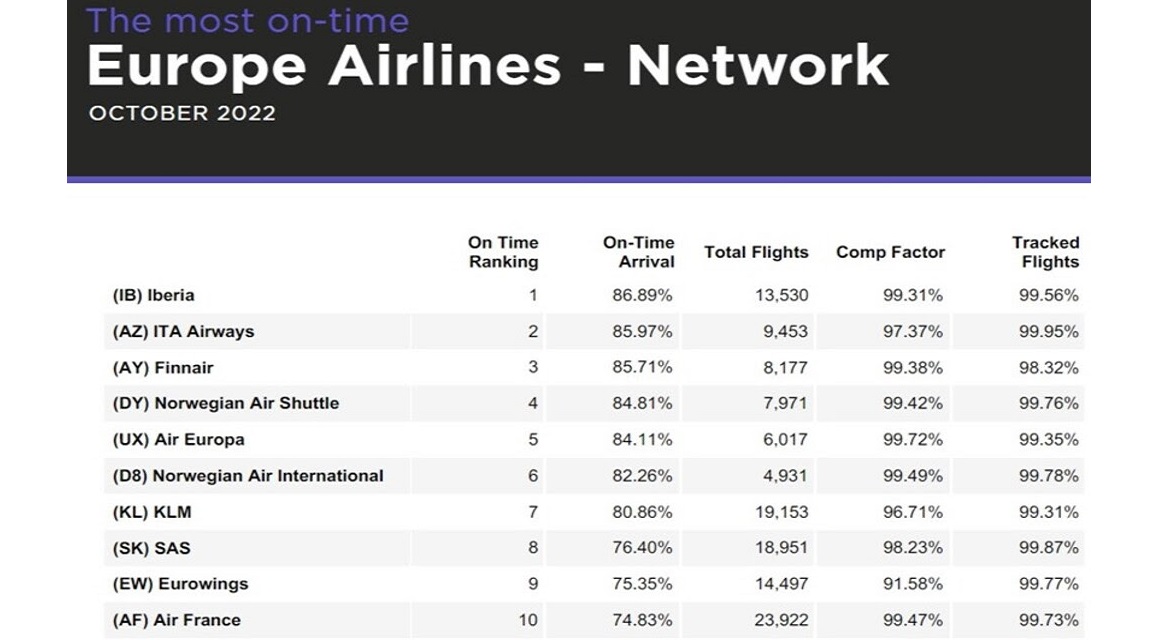Select the (AY) Finnair row label
Image resolution: width=1152 pixels, height=640 pixels.
162,367
